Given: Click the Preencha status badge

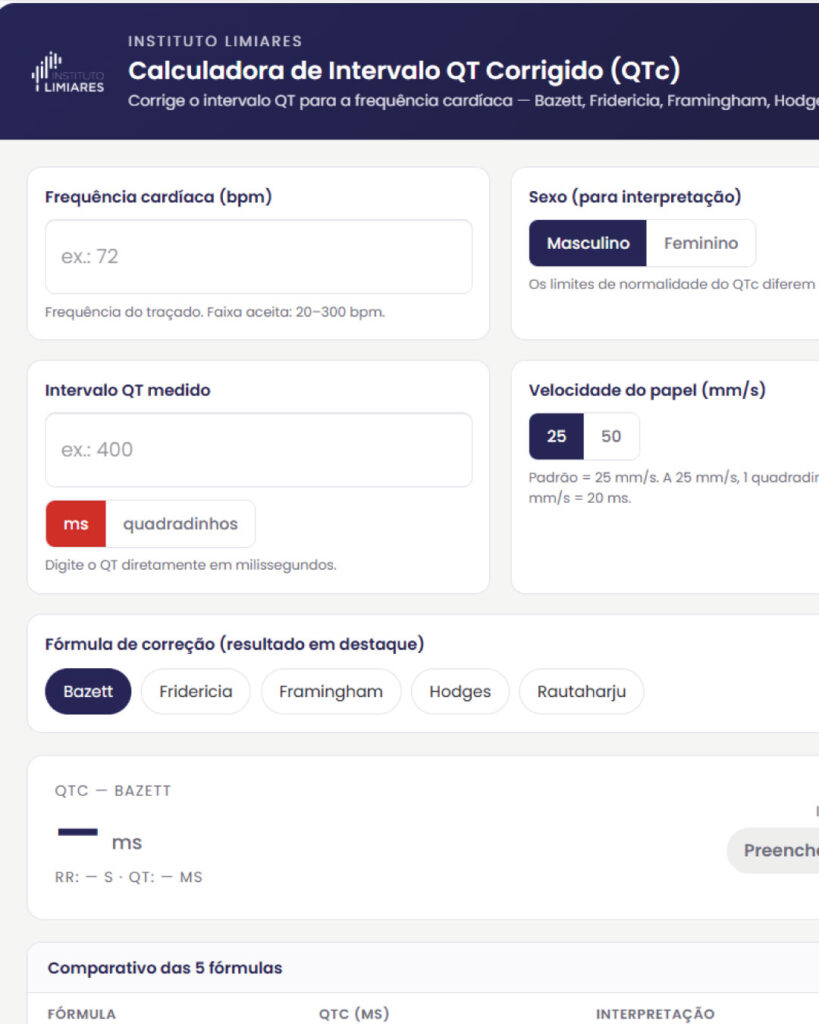Looking at the screenshot, I should pos(773,850).
